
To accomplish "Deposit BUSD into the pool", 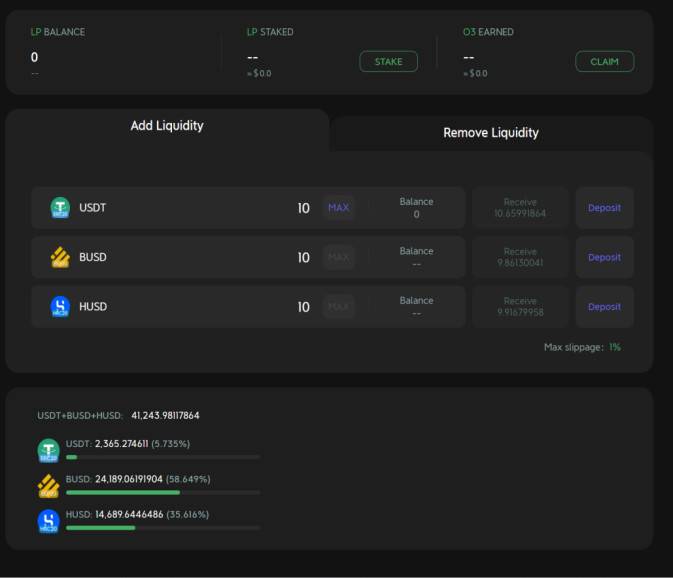I will 604,258.
